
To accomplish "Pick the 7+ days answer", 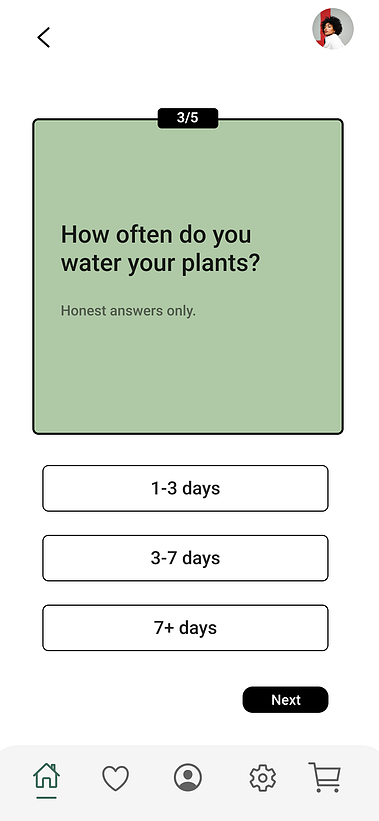I will (x=185, y=628).
